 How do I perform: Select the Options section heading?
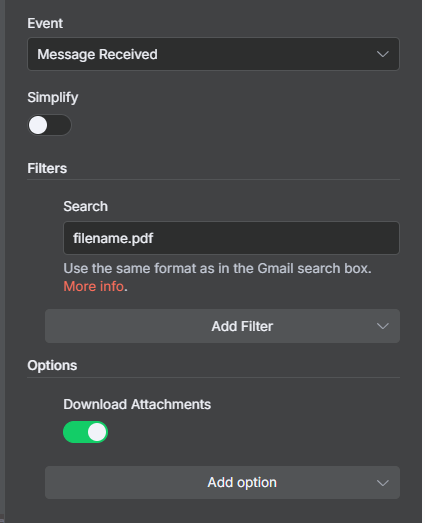pos(52,366)
